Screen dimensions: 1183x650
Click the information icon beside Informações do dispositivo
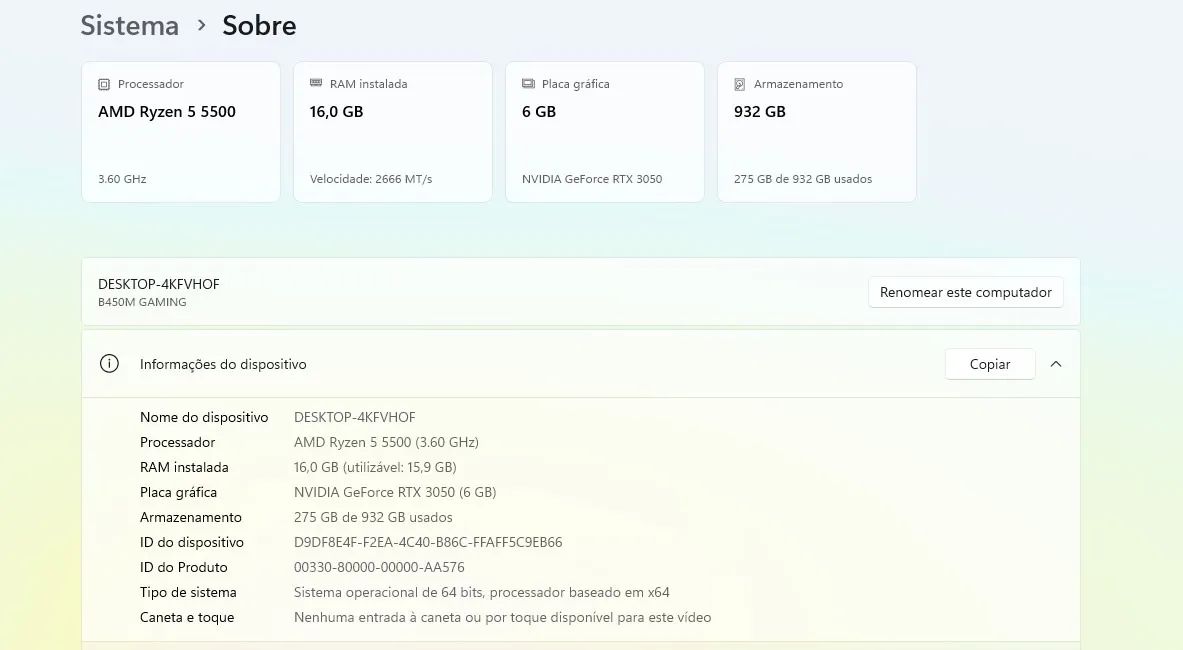[x=109, y=364]
